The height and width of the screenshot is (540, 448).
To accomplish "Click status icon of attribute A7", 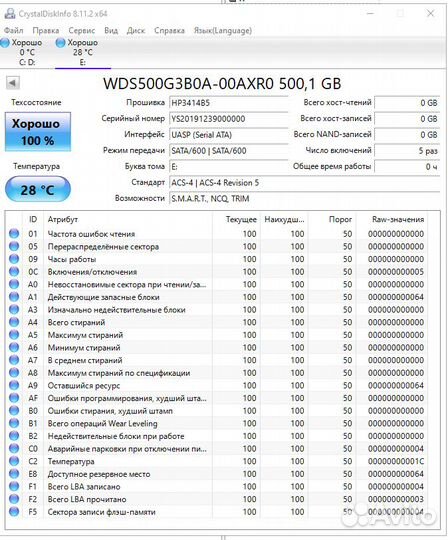I will [x=14, y=360].
